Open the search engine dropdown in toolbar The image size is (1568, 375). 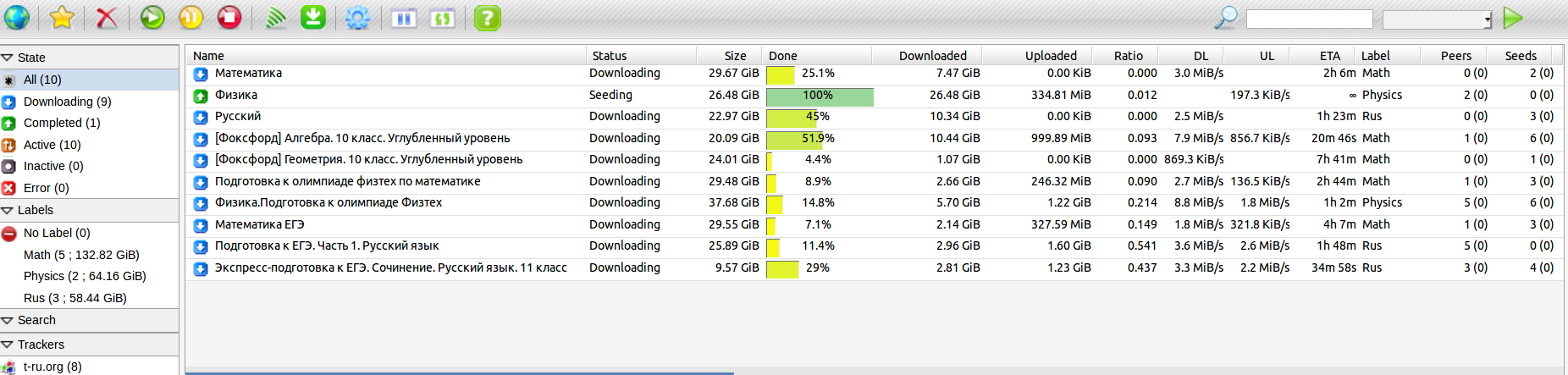pos(1438,19)
